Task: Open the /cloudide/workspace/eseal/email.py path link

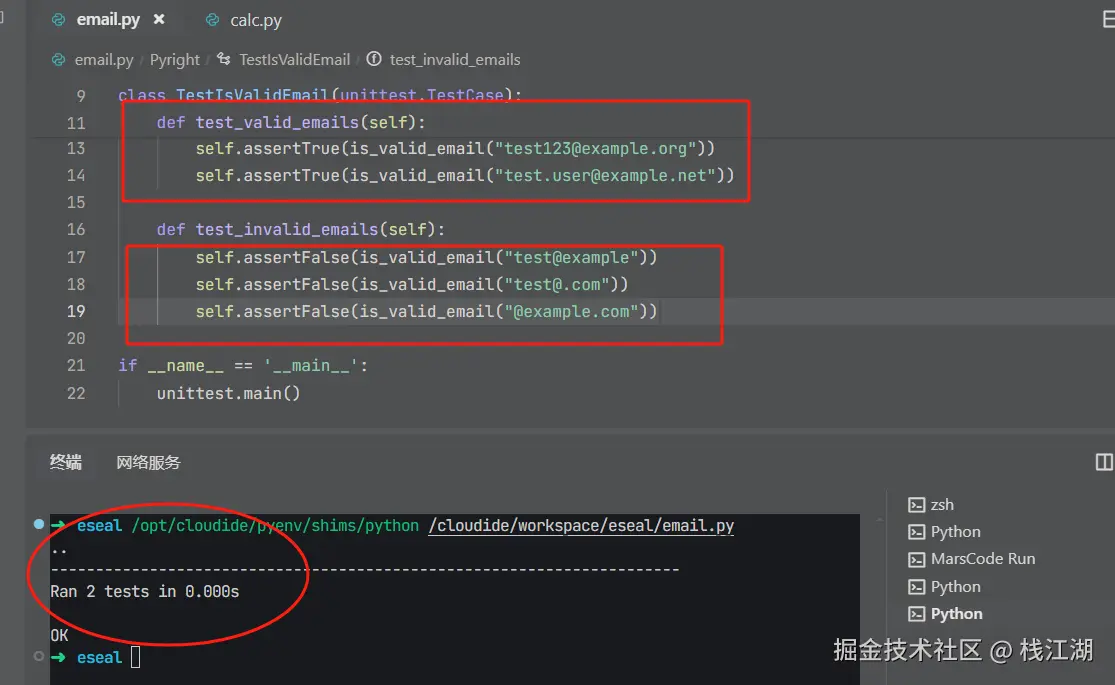Action: coord(581,526)
